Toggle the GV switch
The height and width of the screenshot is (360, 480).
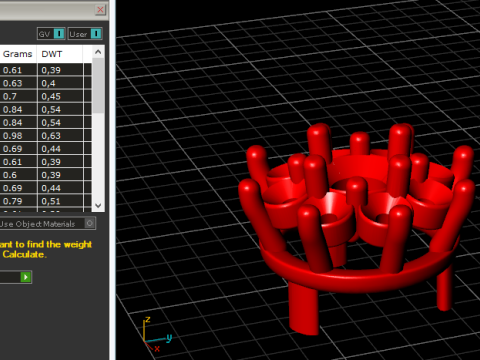tap(59, 34)
